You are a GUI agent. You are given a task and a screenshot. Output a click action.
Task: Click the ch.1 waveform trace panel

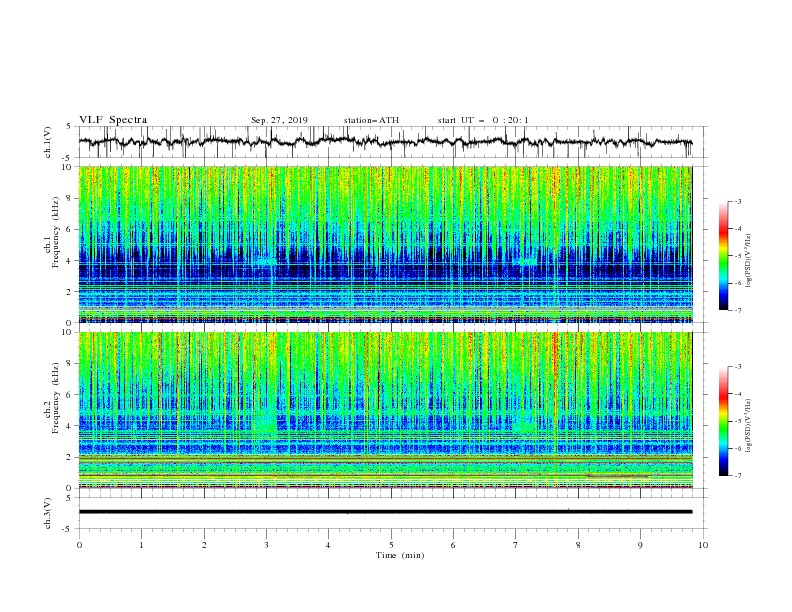(392, 142)
